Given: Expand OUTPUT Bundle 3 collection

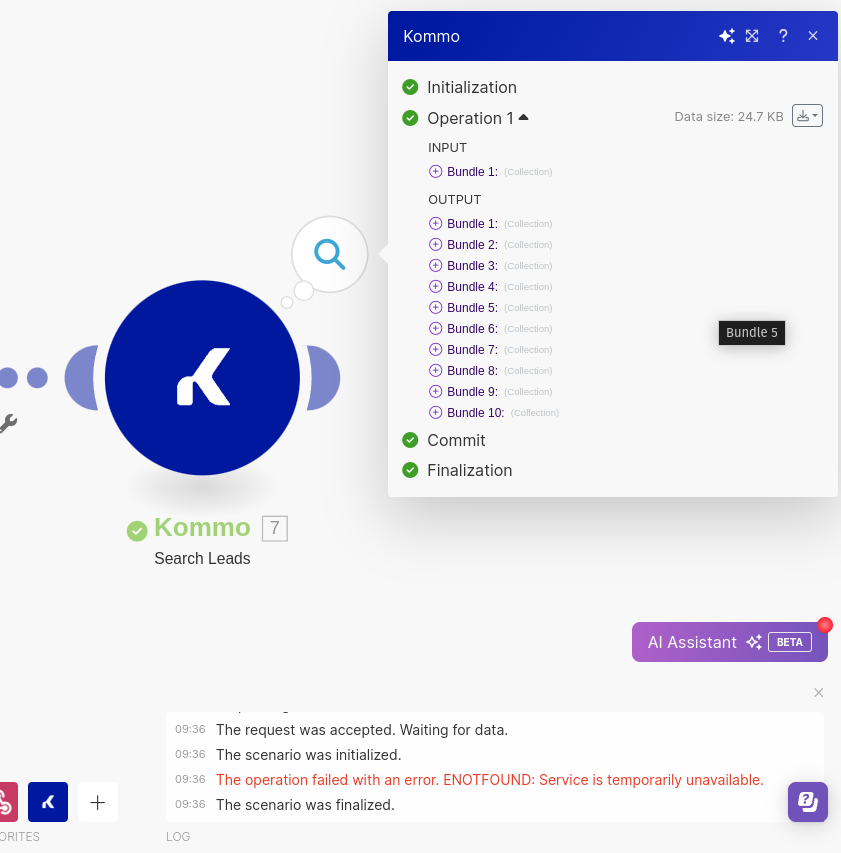Looking at the screenshot, I should click(436, 265).
